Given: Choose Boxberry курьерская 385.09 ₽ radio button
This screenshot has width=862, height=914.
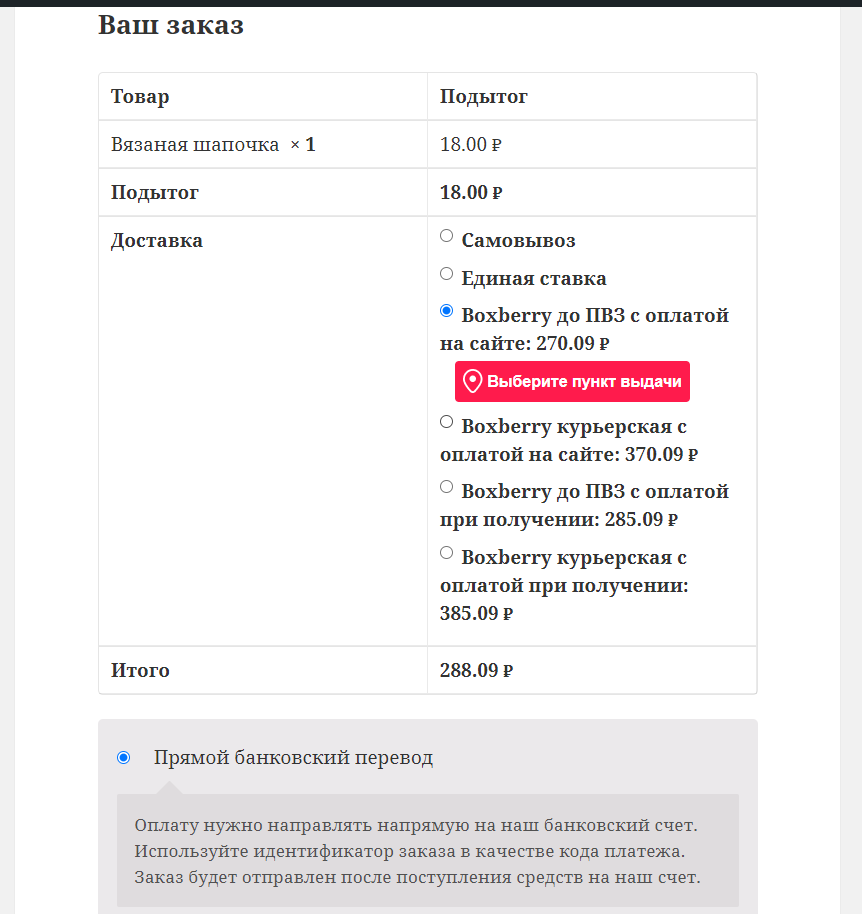Looking at the screenshot, I should pos(446,553).
